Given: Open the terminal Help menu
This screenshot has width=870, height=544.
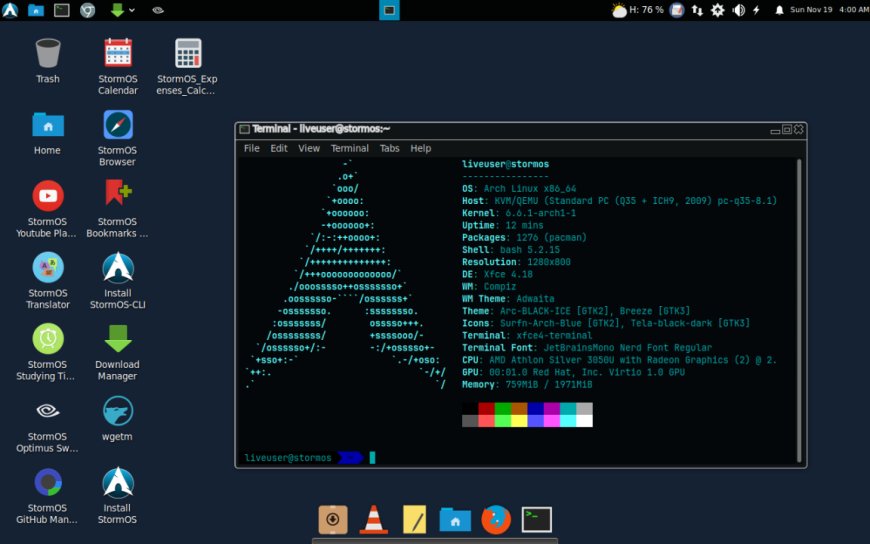Looking at the screenshot, I should [421, 148].
